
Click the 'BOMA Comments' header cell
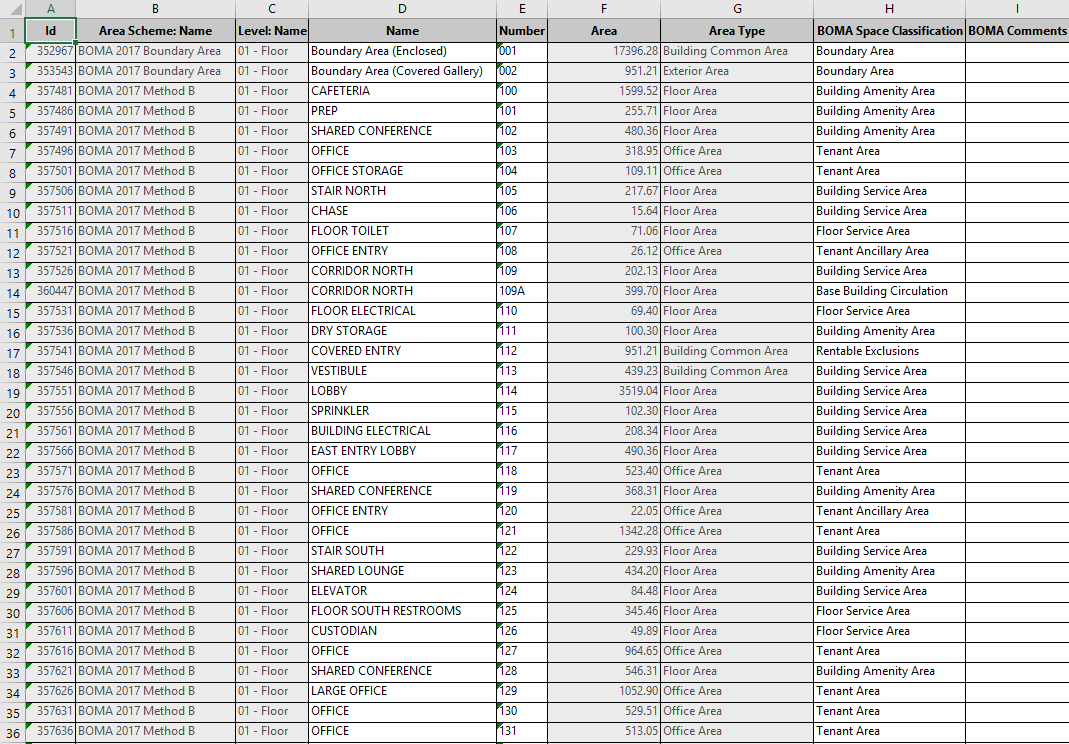pyautogui.click(x=1017, y=31)
